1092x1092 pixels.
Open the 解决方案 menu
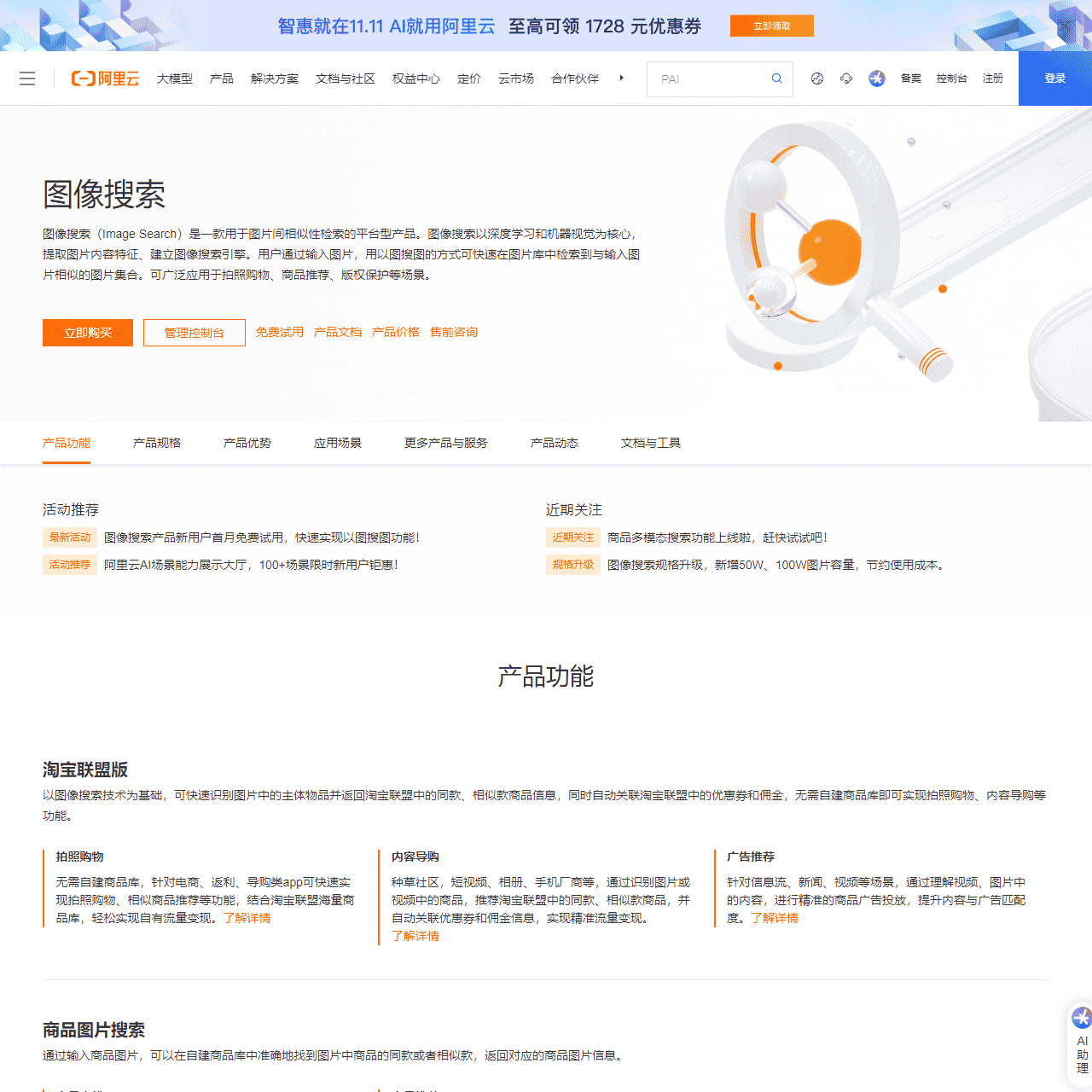tap(275, 78)
